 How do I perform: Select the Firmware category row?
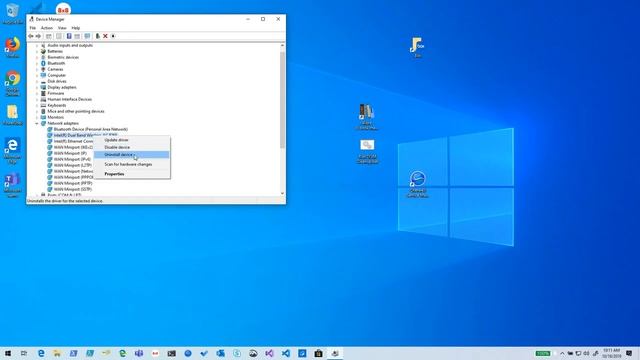point(52,93)
